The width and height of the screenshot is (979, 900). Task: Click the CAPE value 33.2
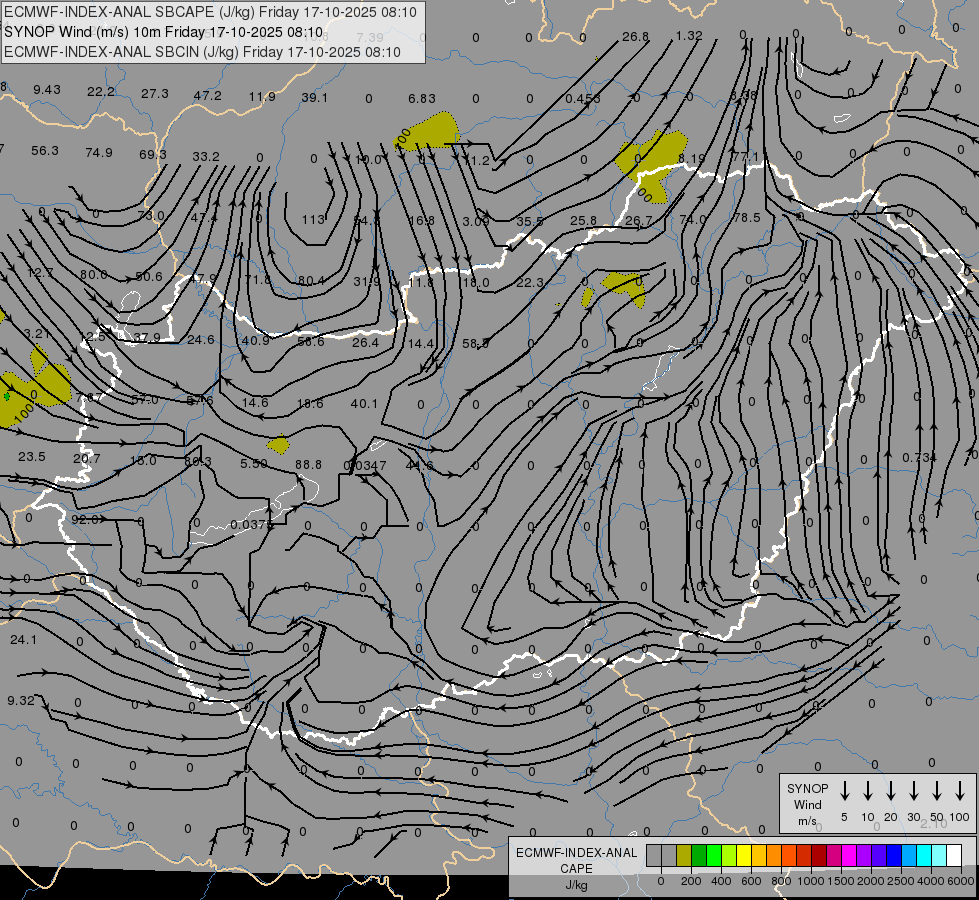pos(206,156)
